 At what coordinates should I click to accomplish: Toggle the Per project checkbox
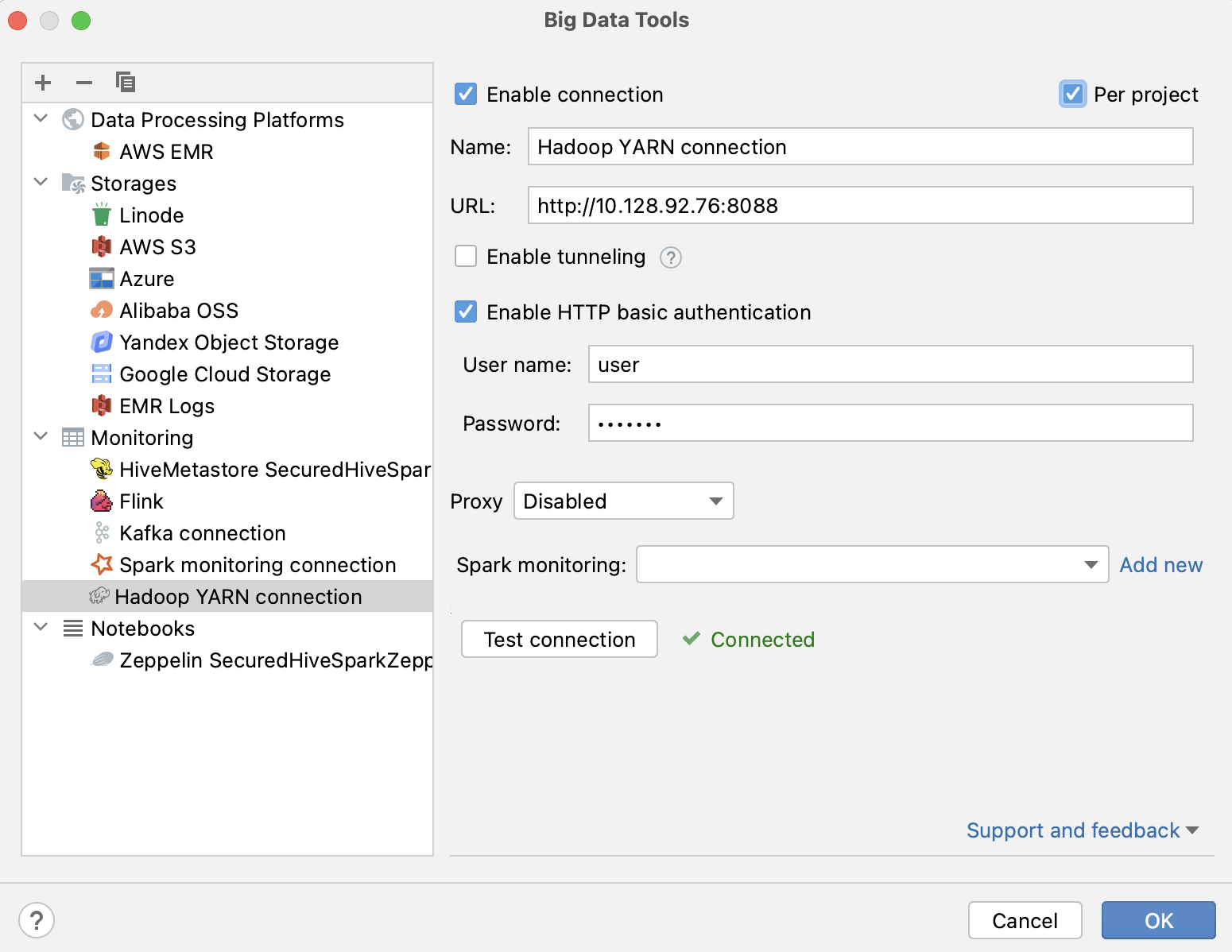[x=1073, y=94]
